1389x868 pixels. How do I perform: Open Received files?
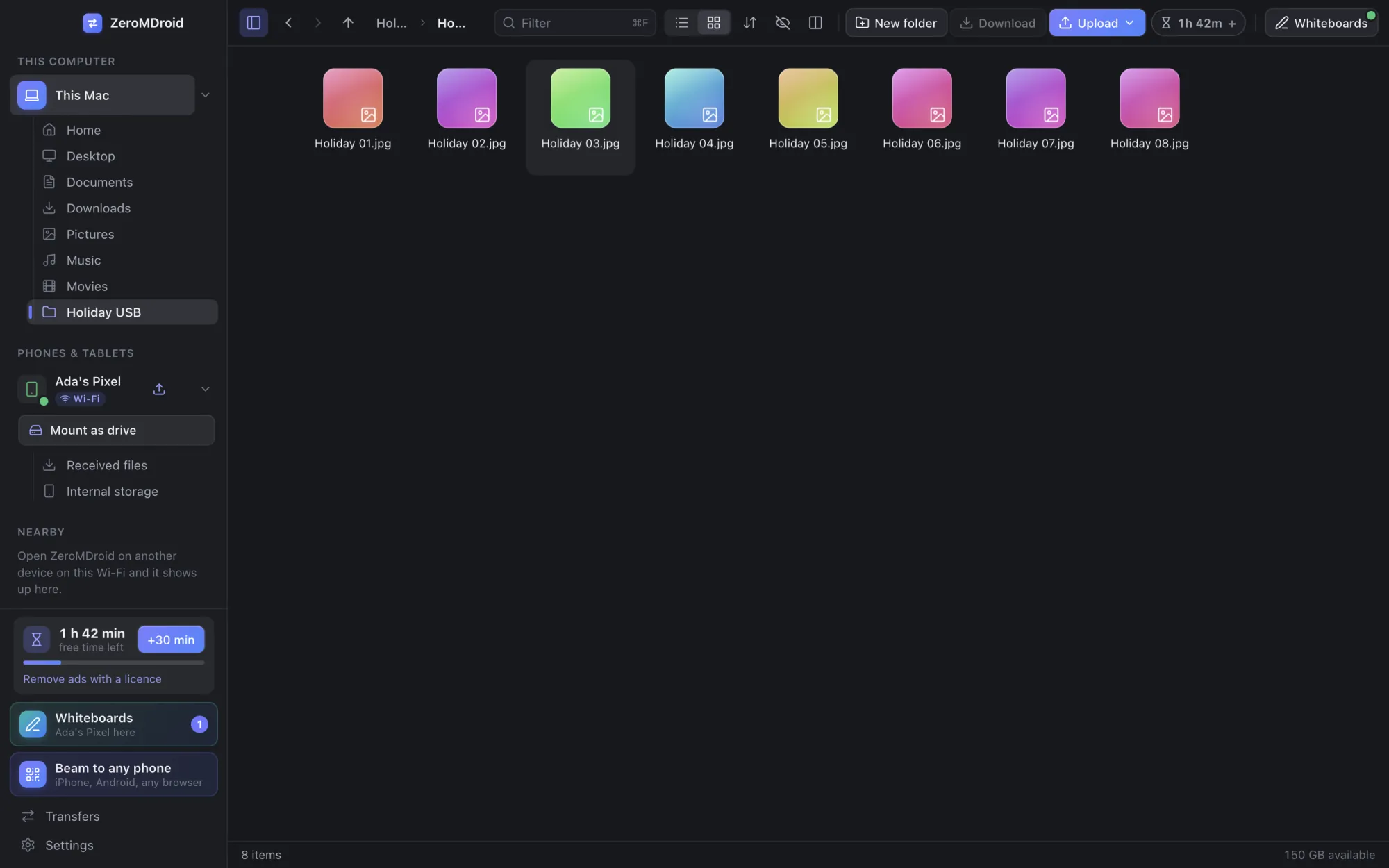(x=122, y=465)
